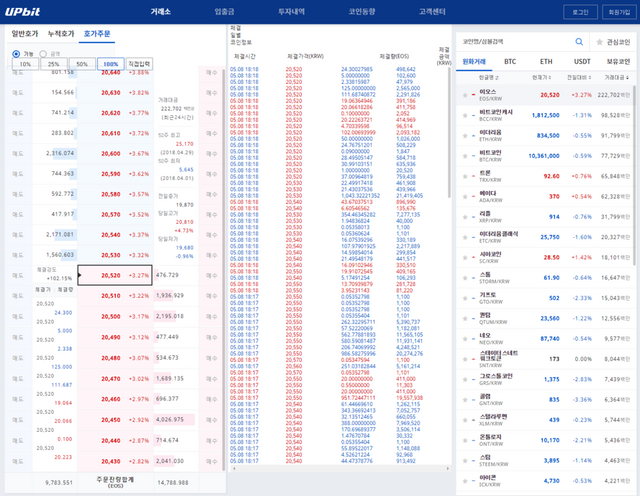Star the 이더리움 ETH/KRW coin row
The height and width of the screenshot is (496, 640).
pyautogui.click(x=465, y=136)
